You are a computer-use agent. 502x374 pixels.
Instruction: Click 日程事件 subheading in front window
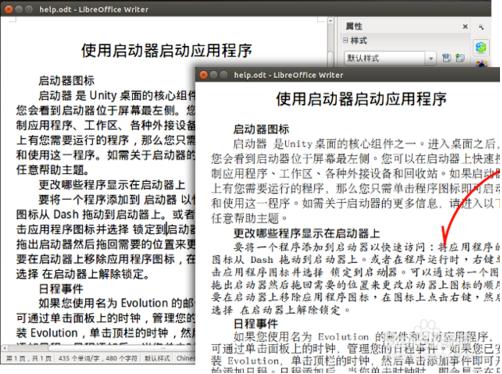[x=255, y=324]
